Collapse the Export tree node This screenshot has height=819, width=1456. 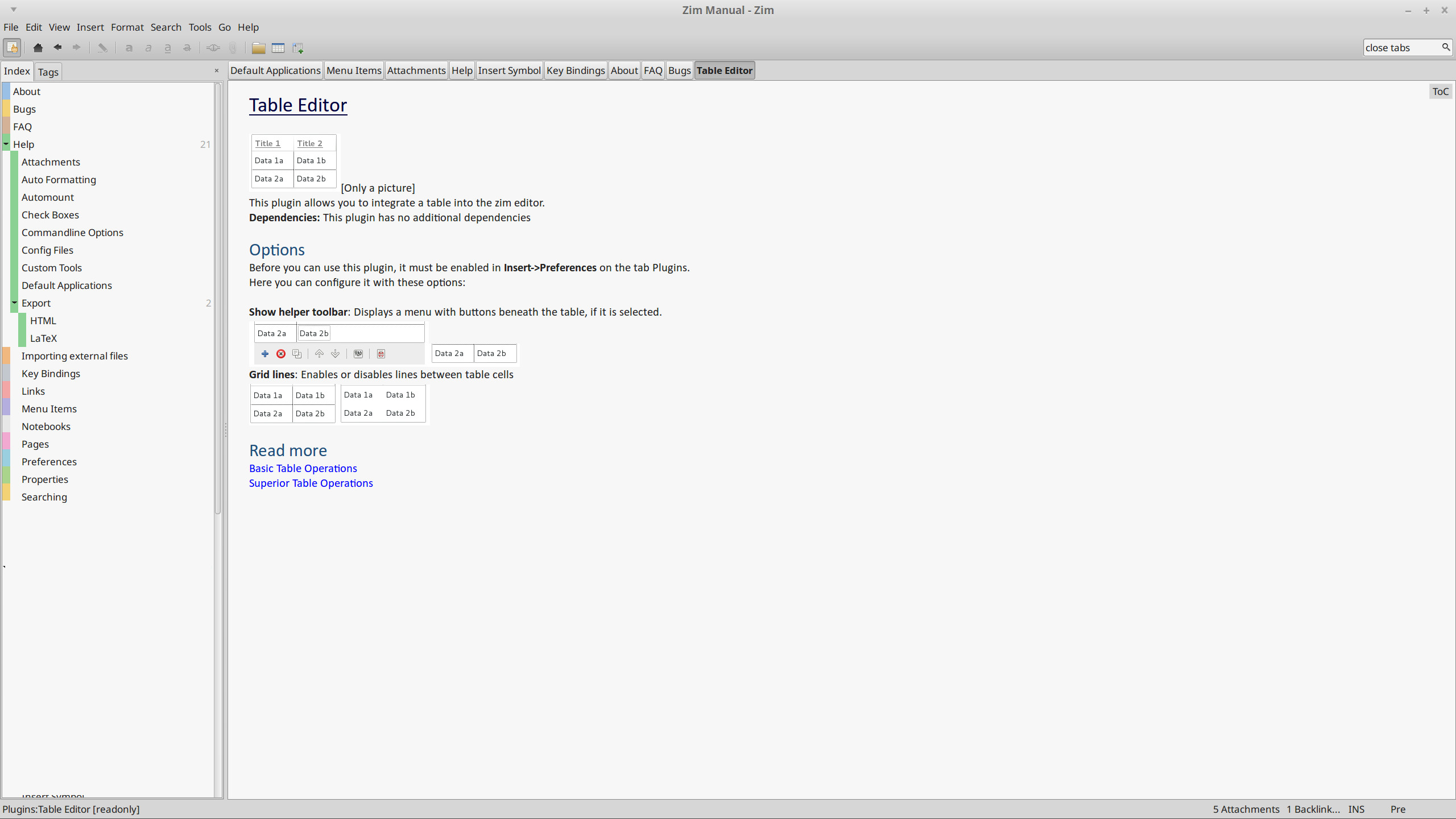pyautogui.click(x=15, y=303)
